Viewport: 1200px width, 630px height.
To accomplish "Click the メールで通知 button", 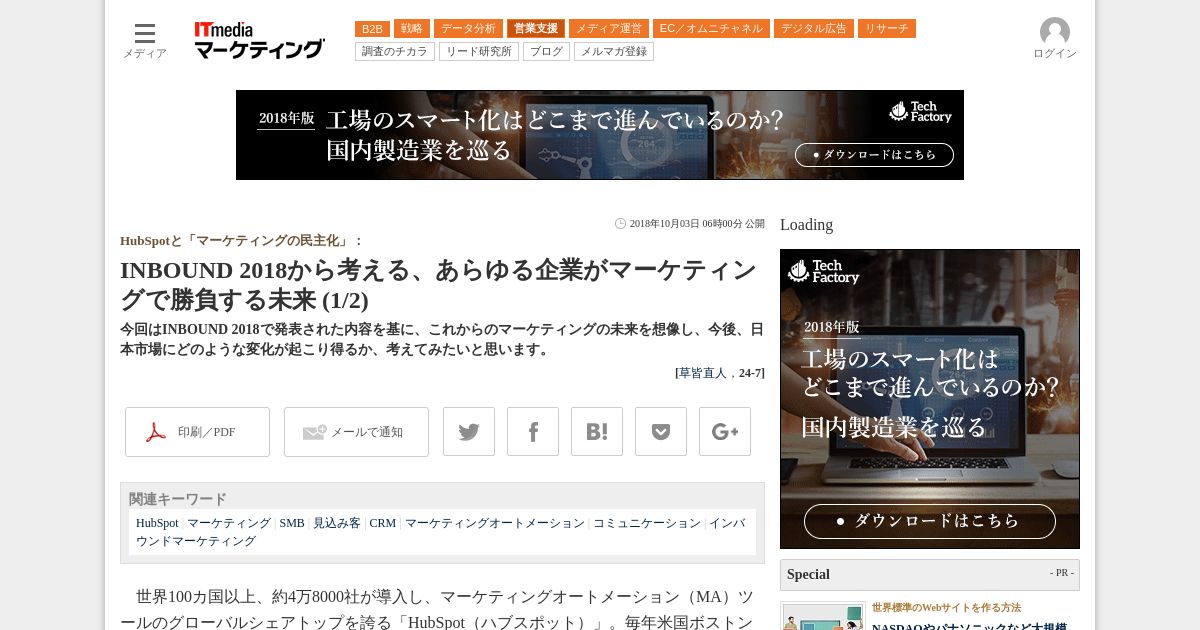I will pyautogui.click(x=356, y=432).
